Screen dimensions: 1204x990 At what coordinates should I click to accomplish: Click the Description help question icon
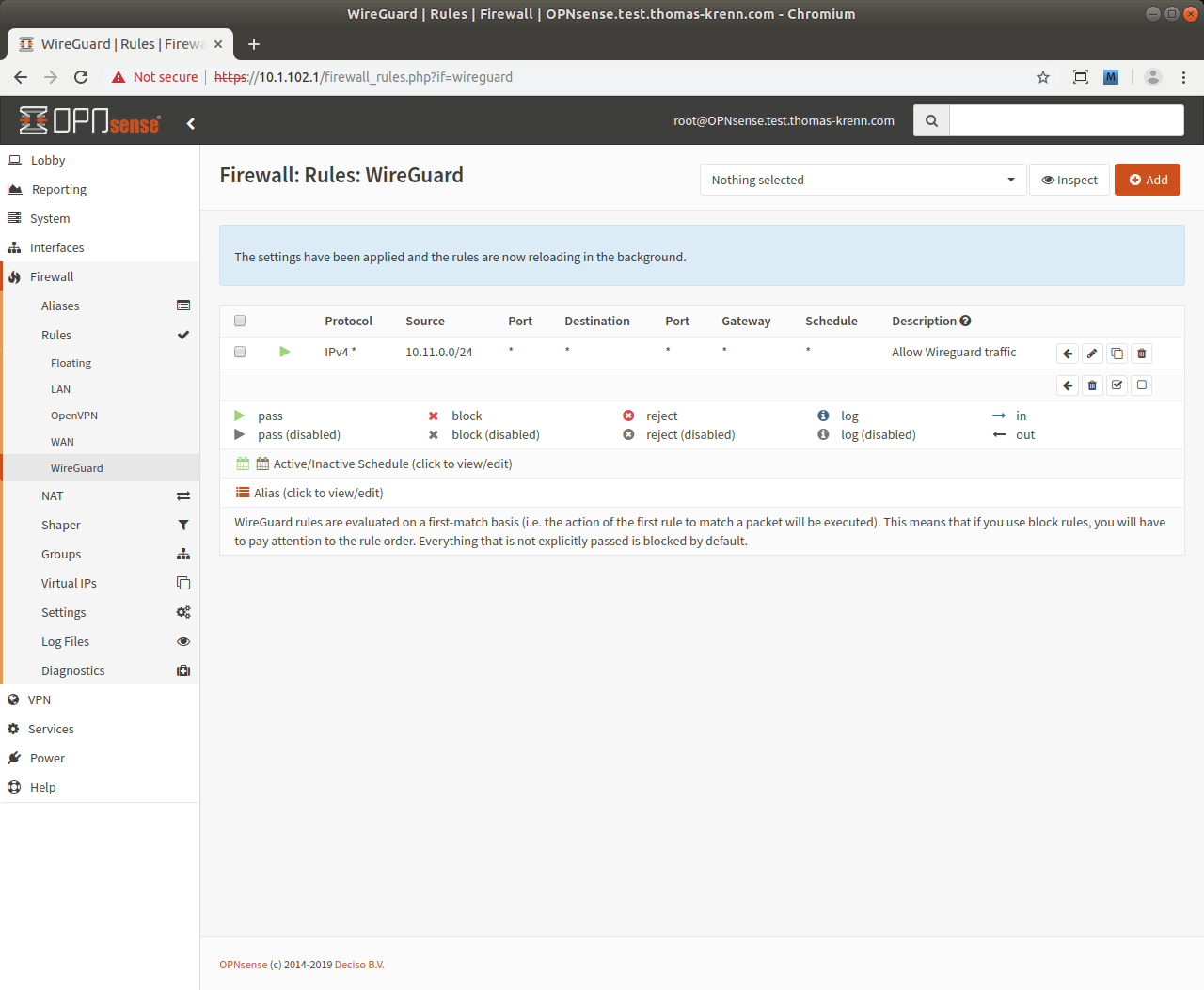pos(965,321)
